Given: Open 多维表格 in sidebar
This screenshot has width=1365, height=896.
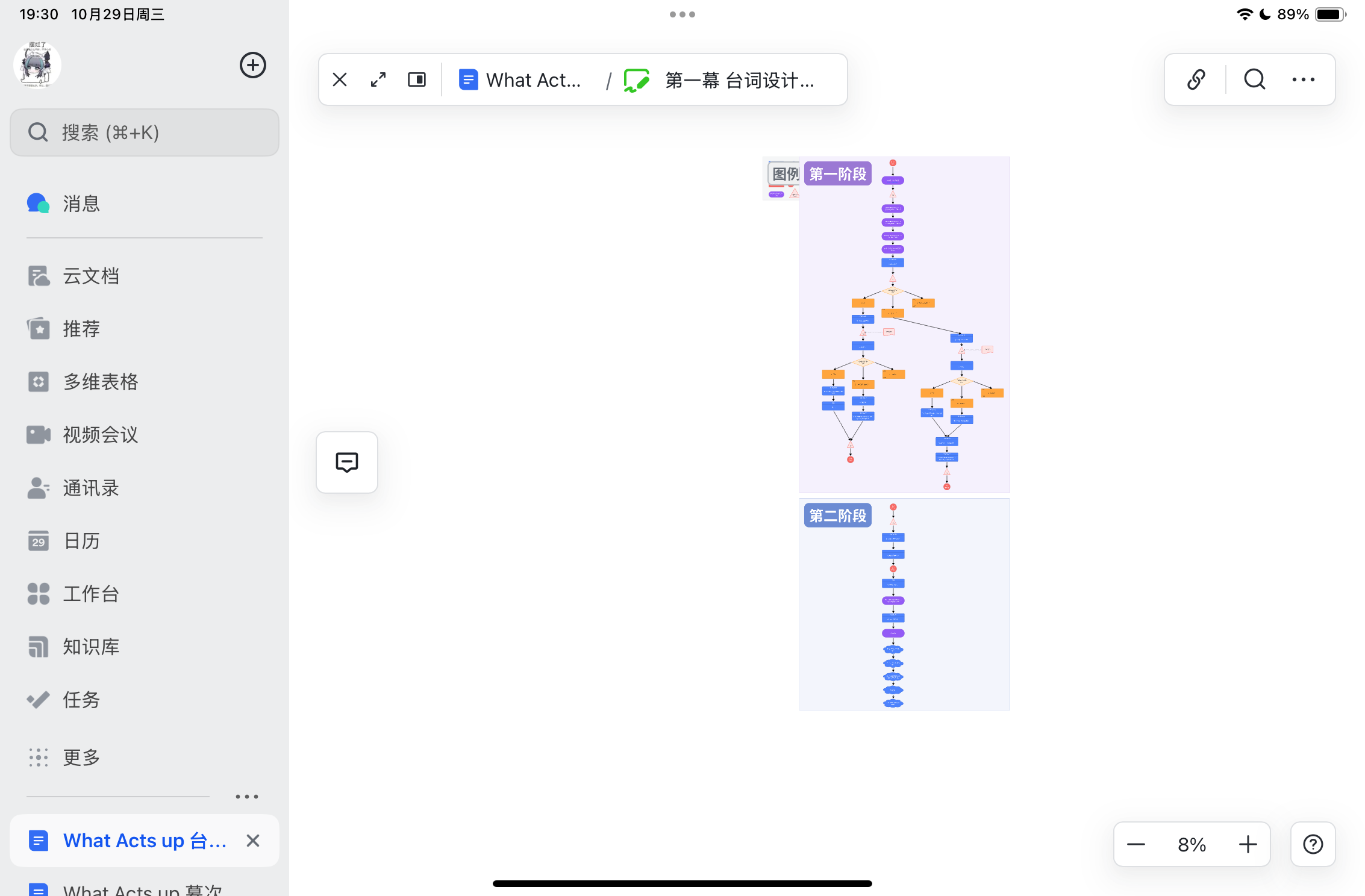Looking at the screenshot, I should (x=101, y=382).
